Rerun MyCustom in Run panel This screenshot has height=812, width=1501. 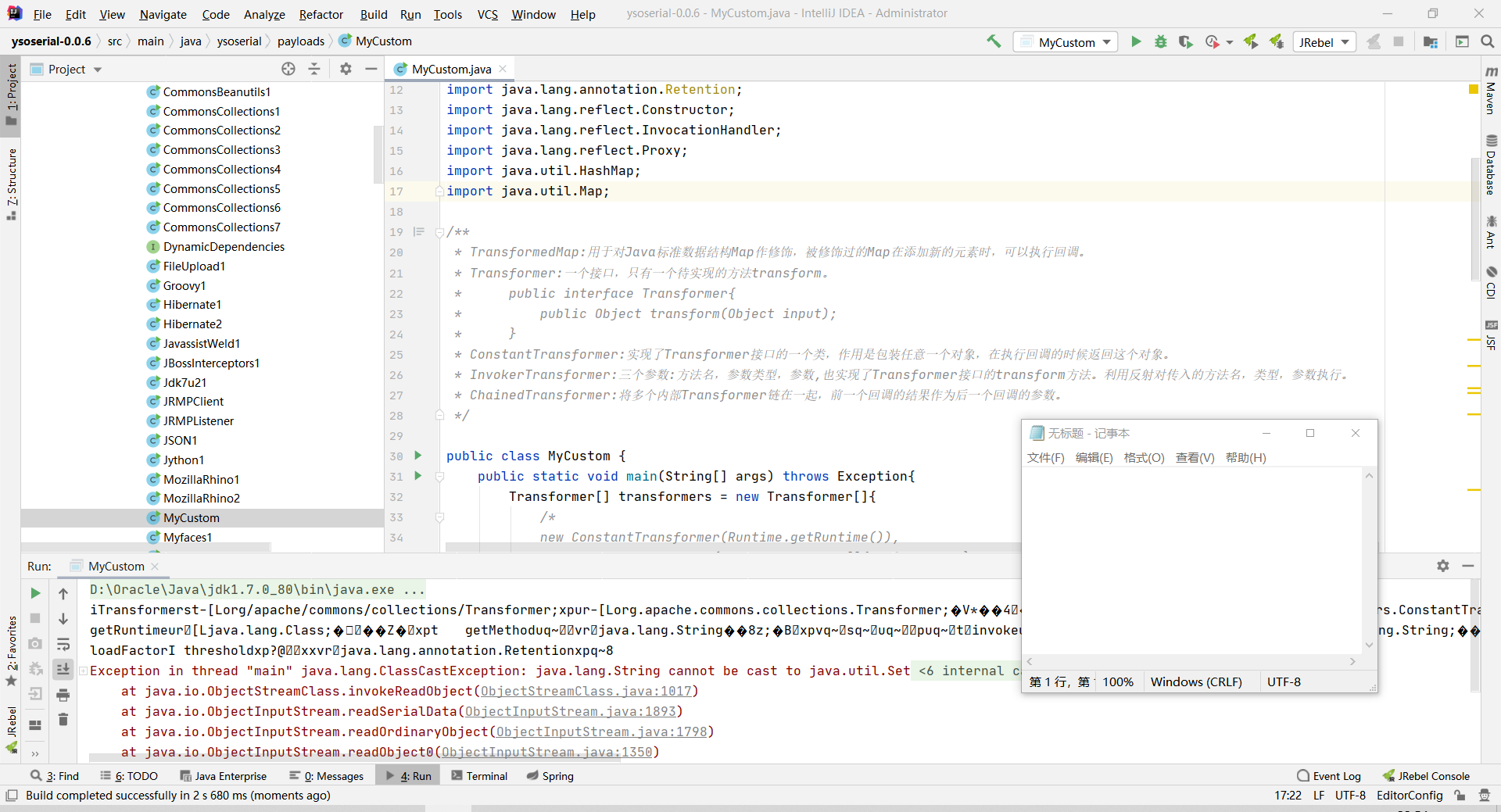(35, 593)
